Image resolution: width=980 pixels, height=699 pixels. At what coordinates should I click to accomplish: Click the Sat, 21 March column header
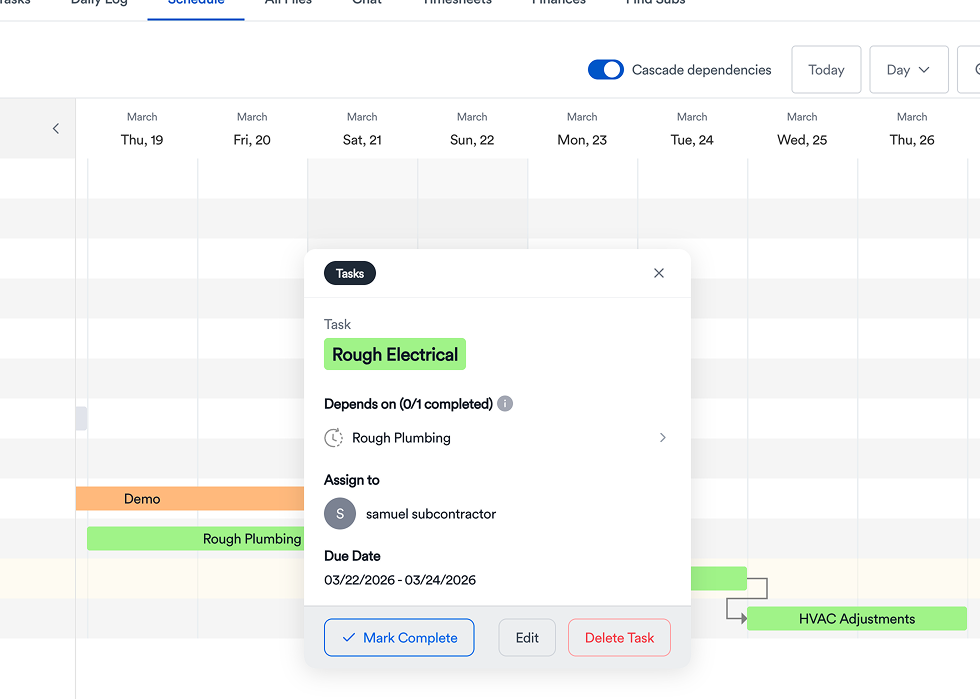coord(362,128)
